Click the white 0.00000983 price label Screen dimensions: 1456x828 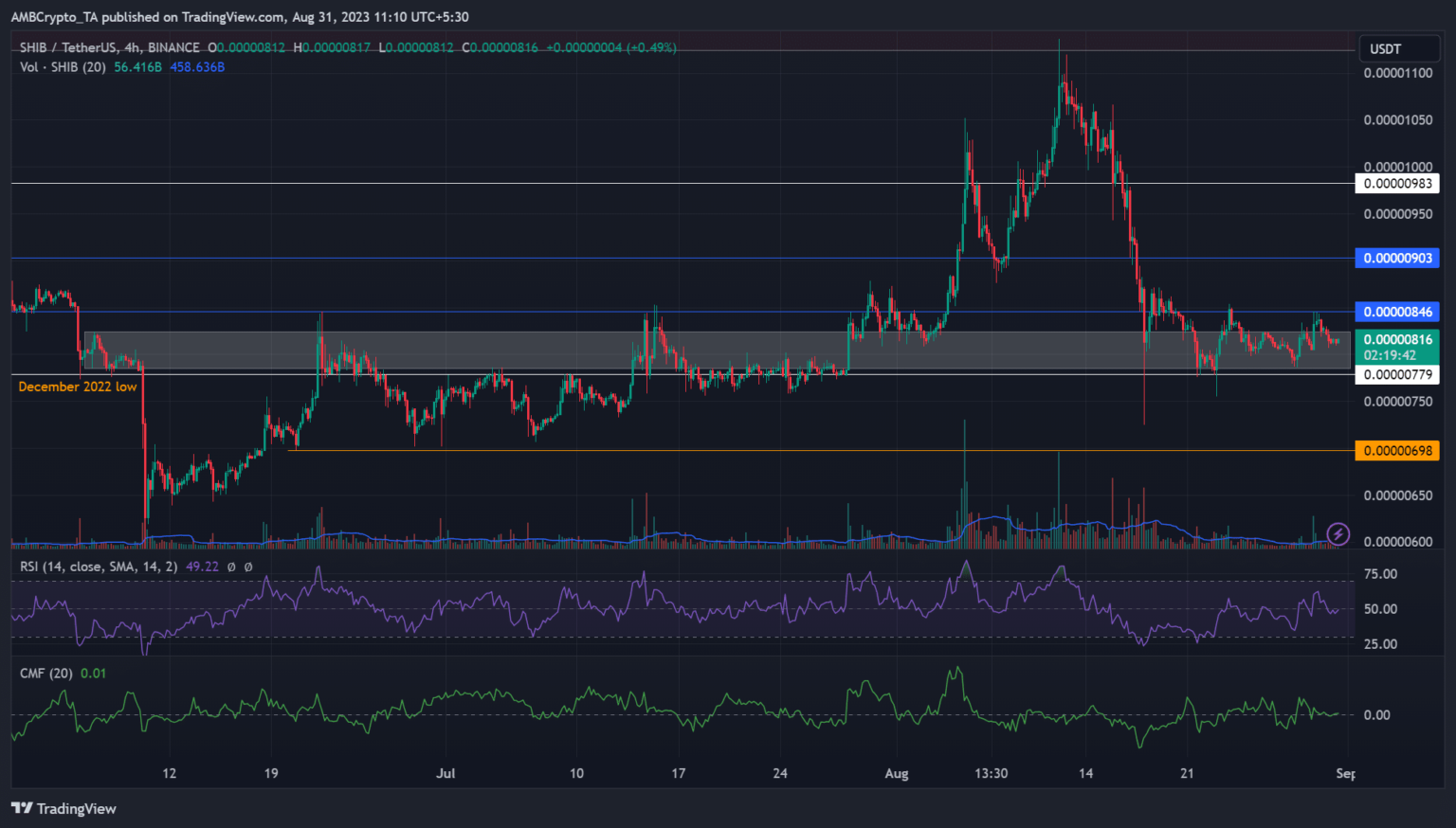click(x=1397, y=184)
